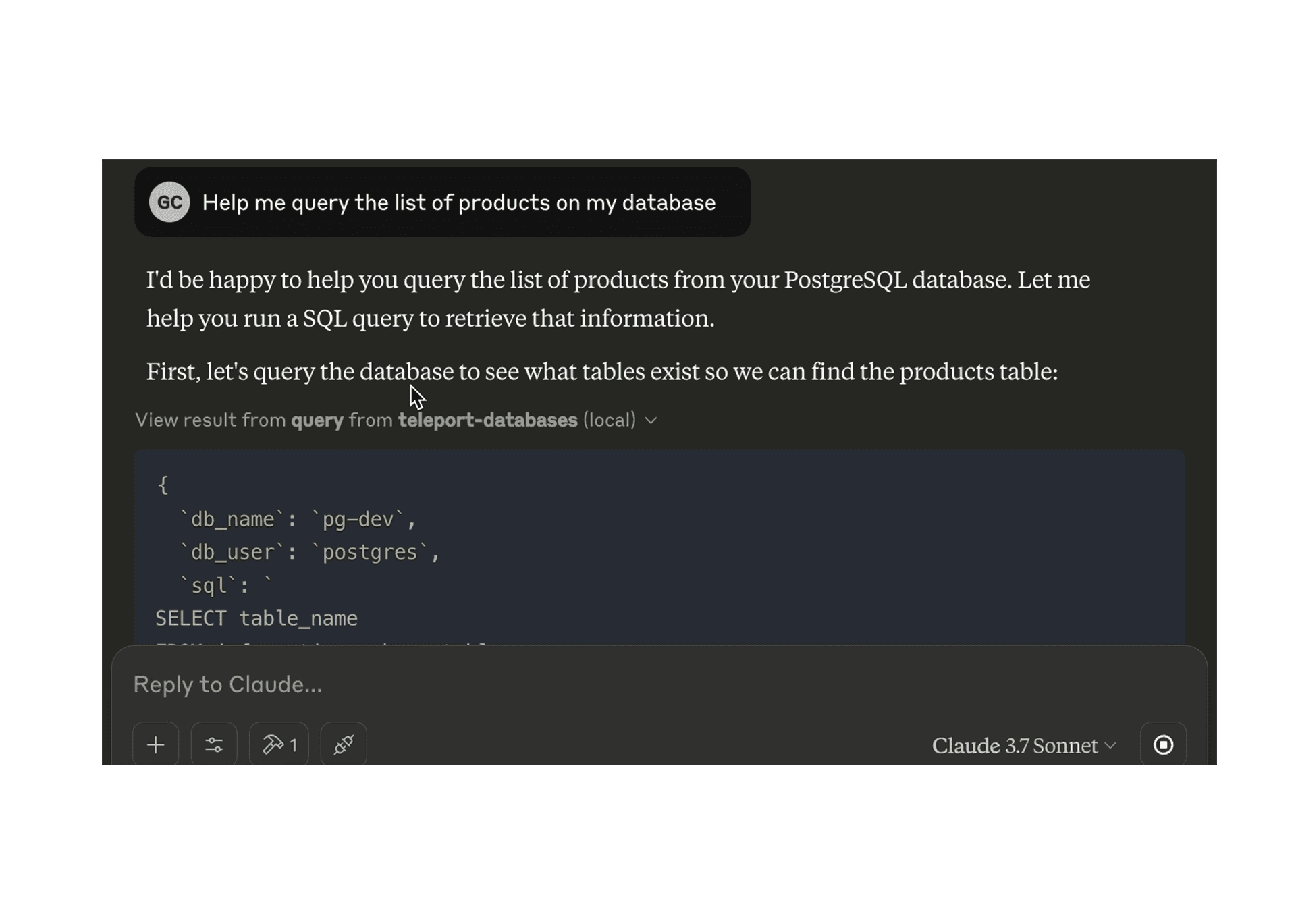Image resolution: width=1296 pixels, height=924 pixels.
Task: Click the db_name pg-dev code line
Action: tap(297, 519)
